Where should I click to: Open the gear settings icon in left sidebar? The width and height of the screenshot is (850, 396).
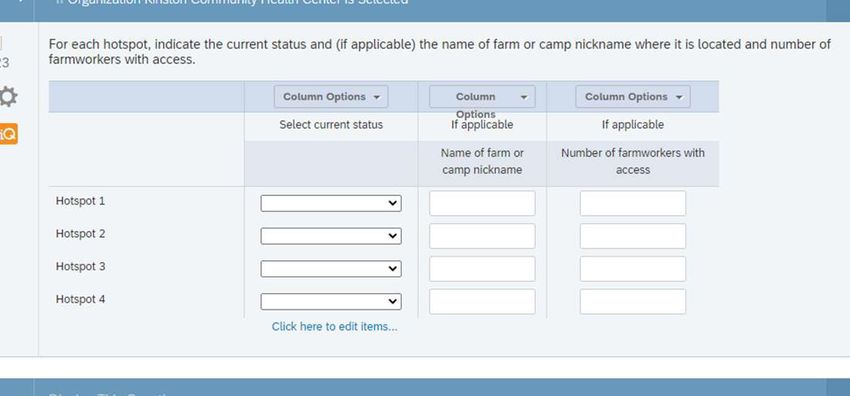[x=8, y=97]
